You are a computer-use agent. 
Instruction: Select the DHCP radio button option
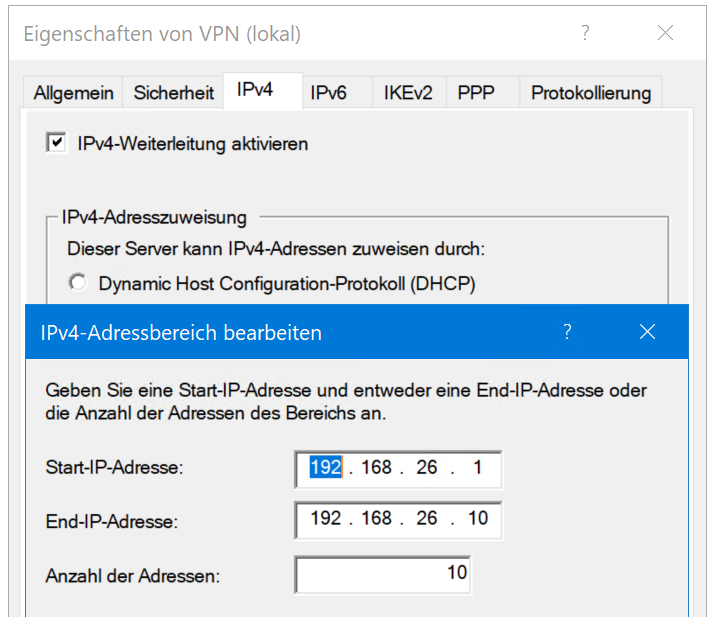click(x=77, y=282)
